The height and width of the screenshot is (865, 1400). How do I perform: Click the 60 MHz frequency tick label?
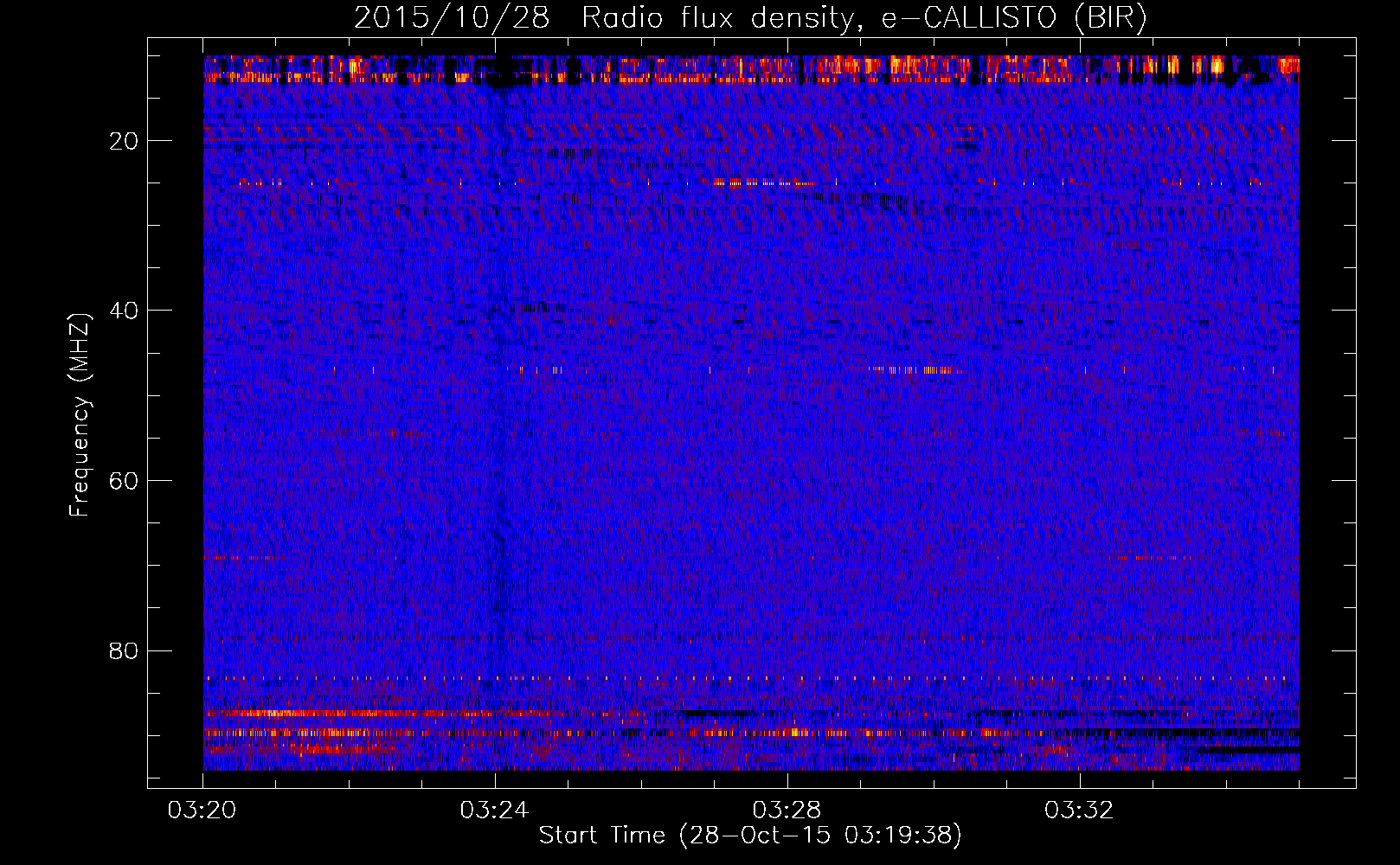(125, 481)
